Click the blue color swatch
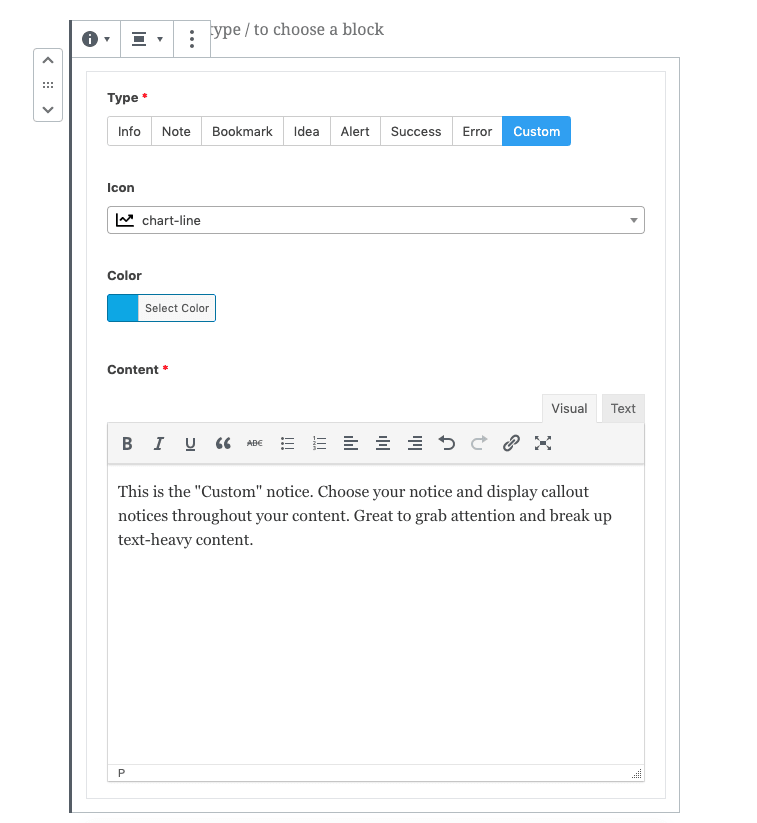Viewport: 757px width, 823px height. coord(123,308)
